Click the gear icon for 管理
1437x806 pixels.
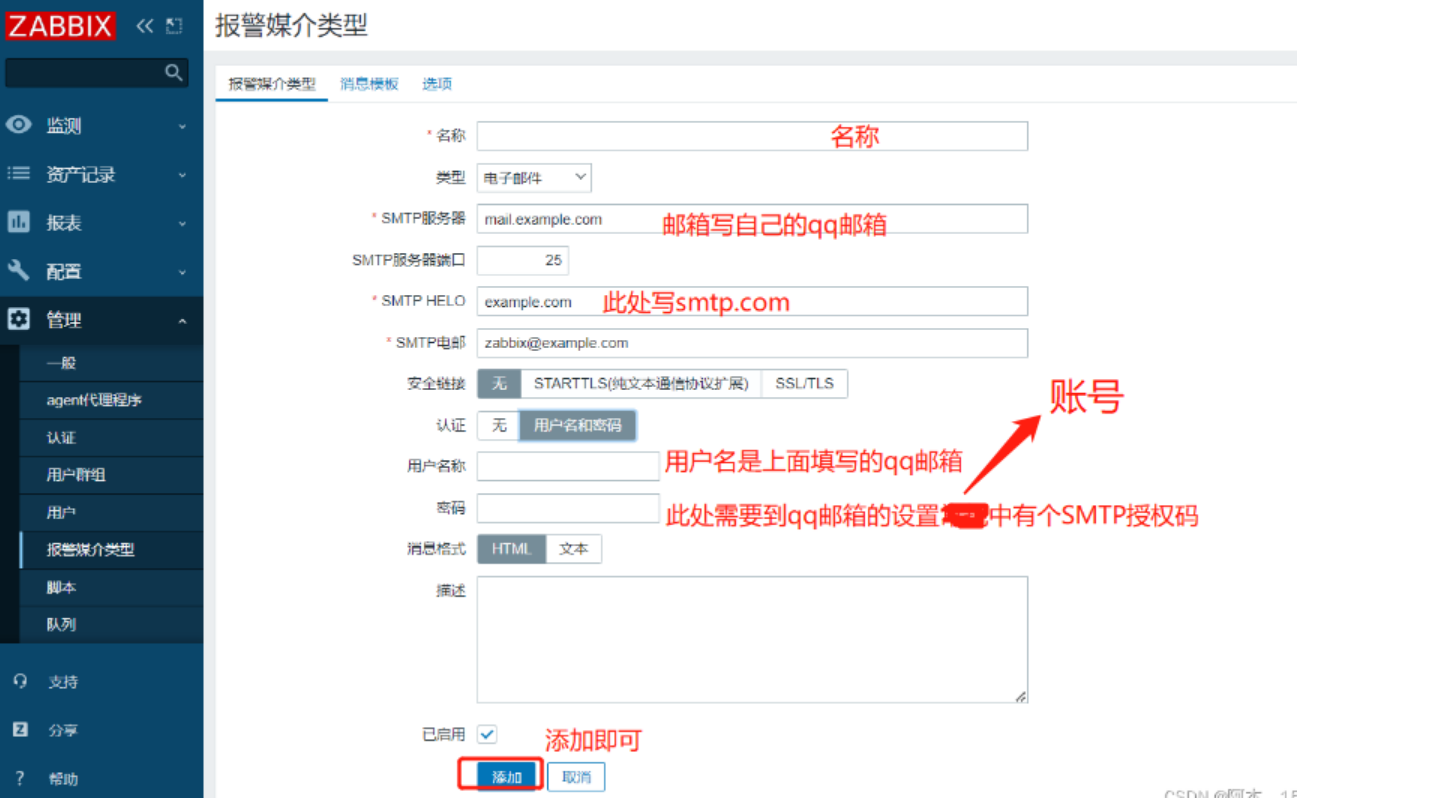[18, 319]
